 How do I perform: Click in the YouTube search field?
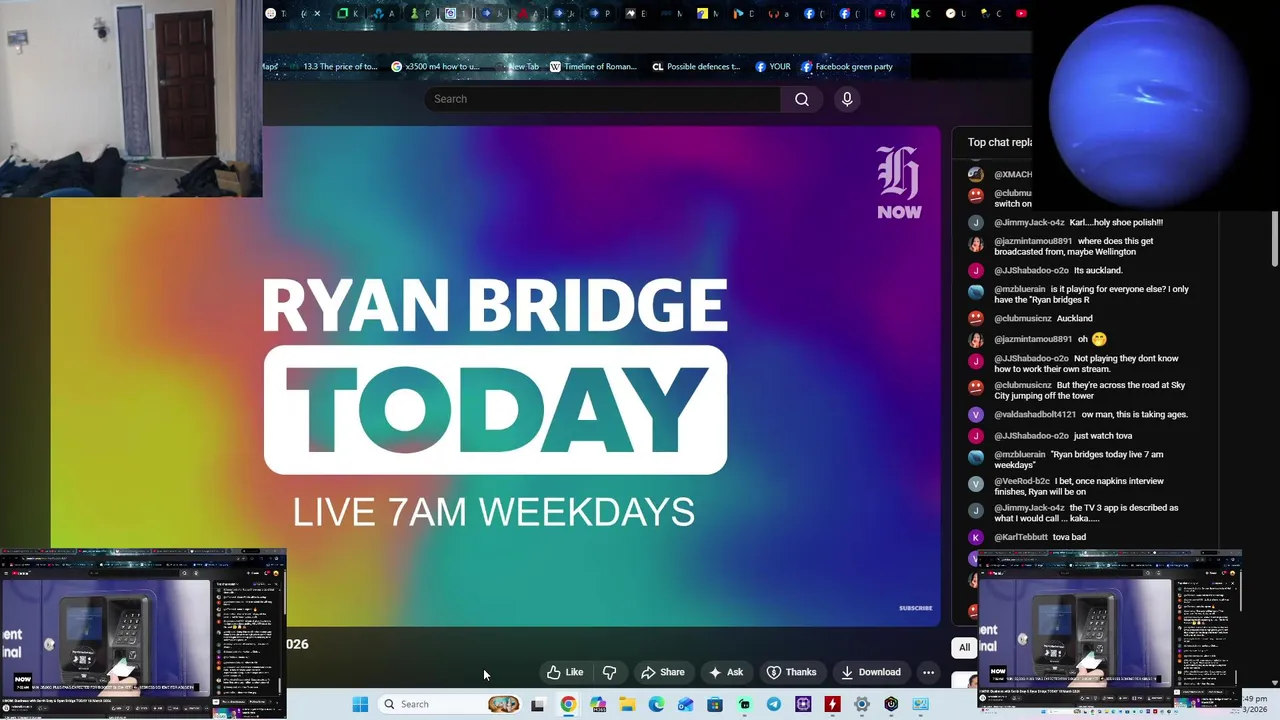[x=602, y=99]
